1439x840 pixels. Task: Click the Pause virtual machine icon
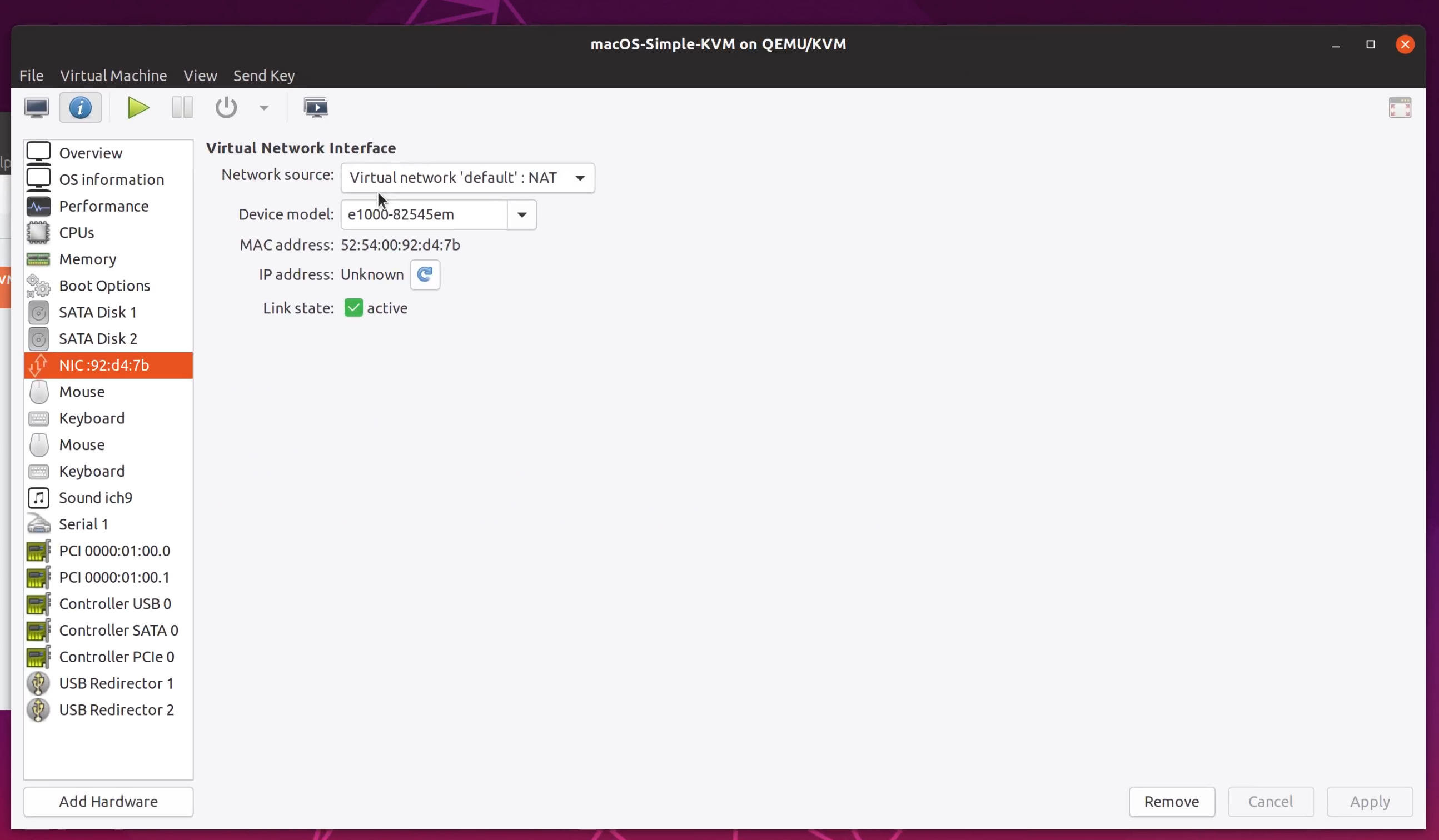(x=182, y=107)
